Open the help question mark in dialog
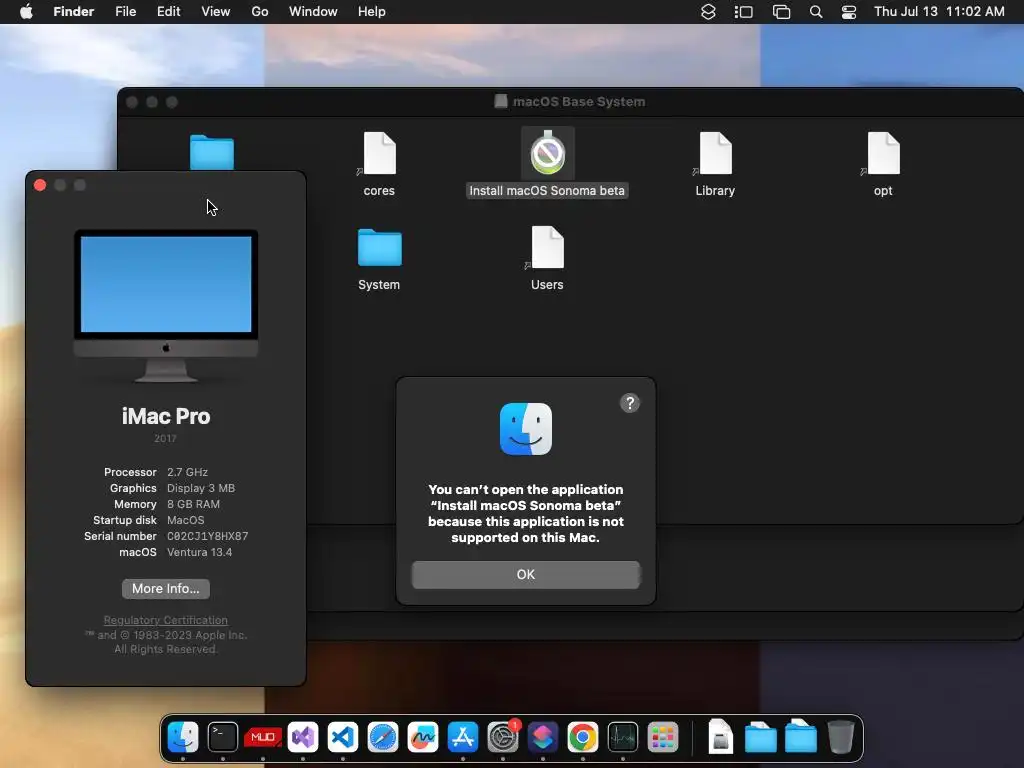1024x768 pixels. [x=630, y=403]
